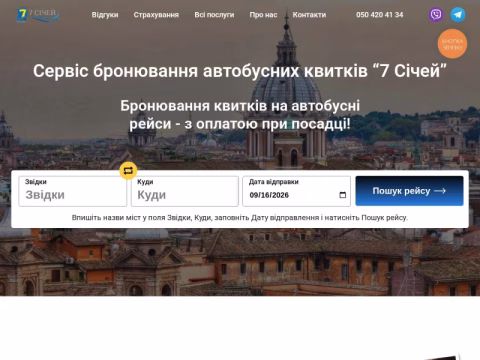Viewport: 480px width, 360px height.
Task: Open the Telegram contact icon
Action: coord(458,15)
